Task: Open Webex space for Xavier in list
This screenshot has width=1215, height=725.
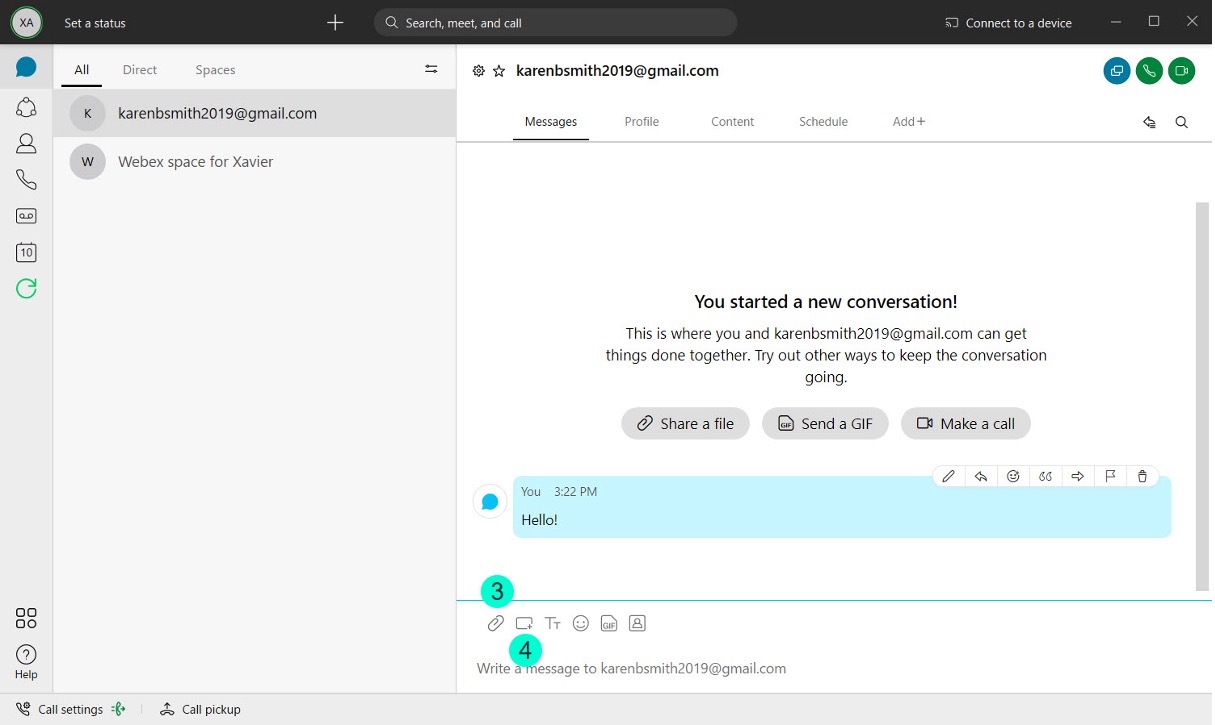Action: [x=255, y=161]
